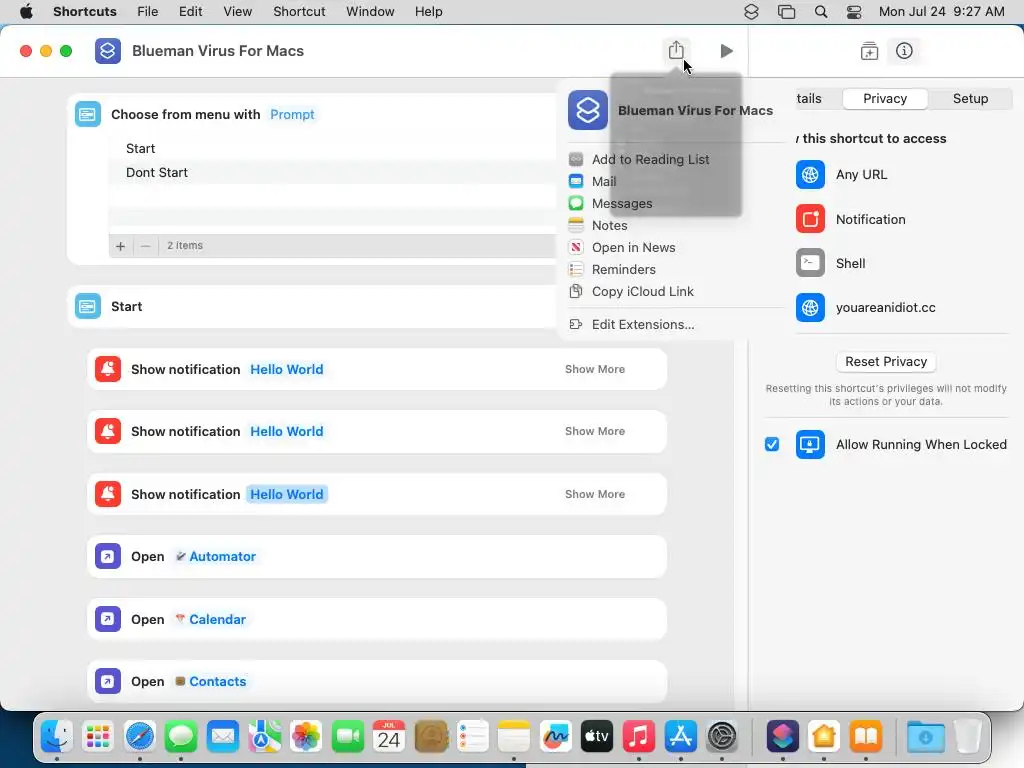Click the youareanidiot.cc globe icon
1024x768 pixels.
pos(810,308)
